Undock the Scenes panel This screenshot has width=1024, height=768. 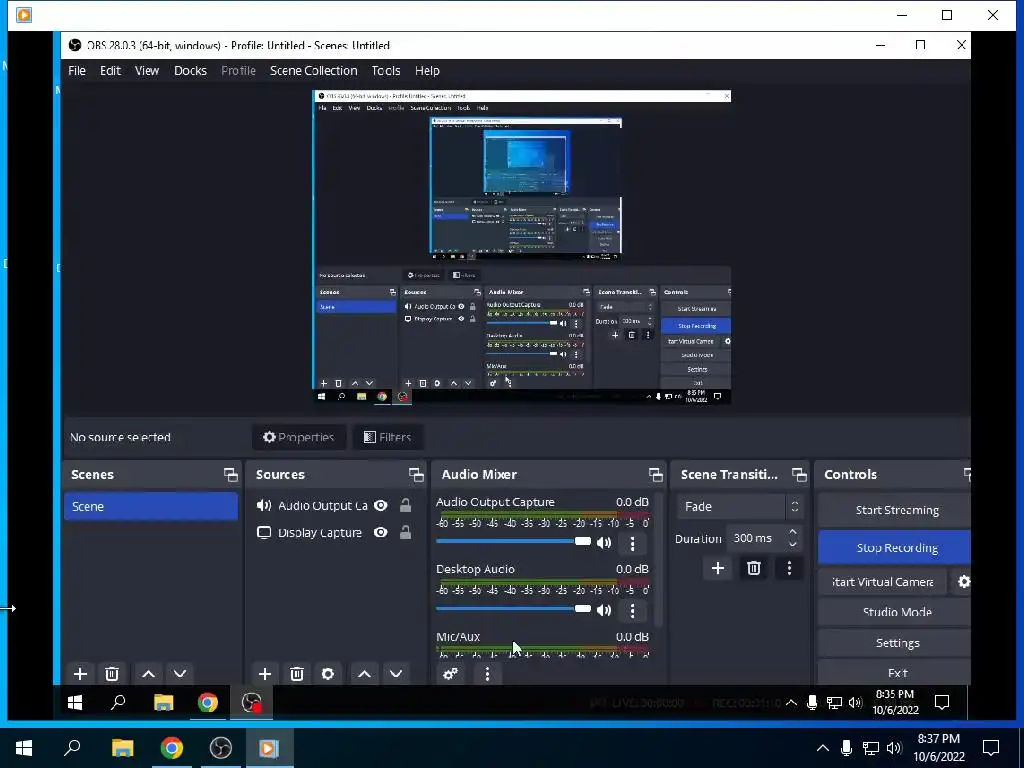[231, 475]
